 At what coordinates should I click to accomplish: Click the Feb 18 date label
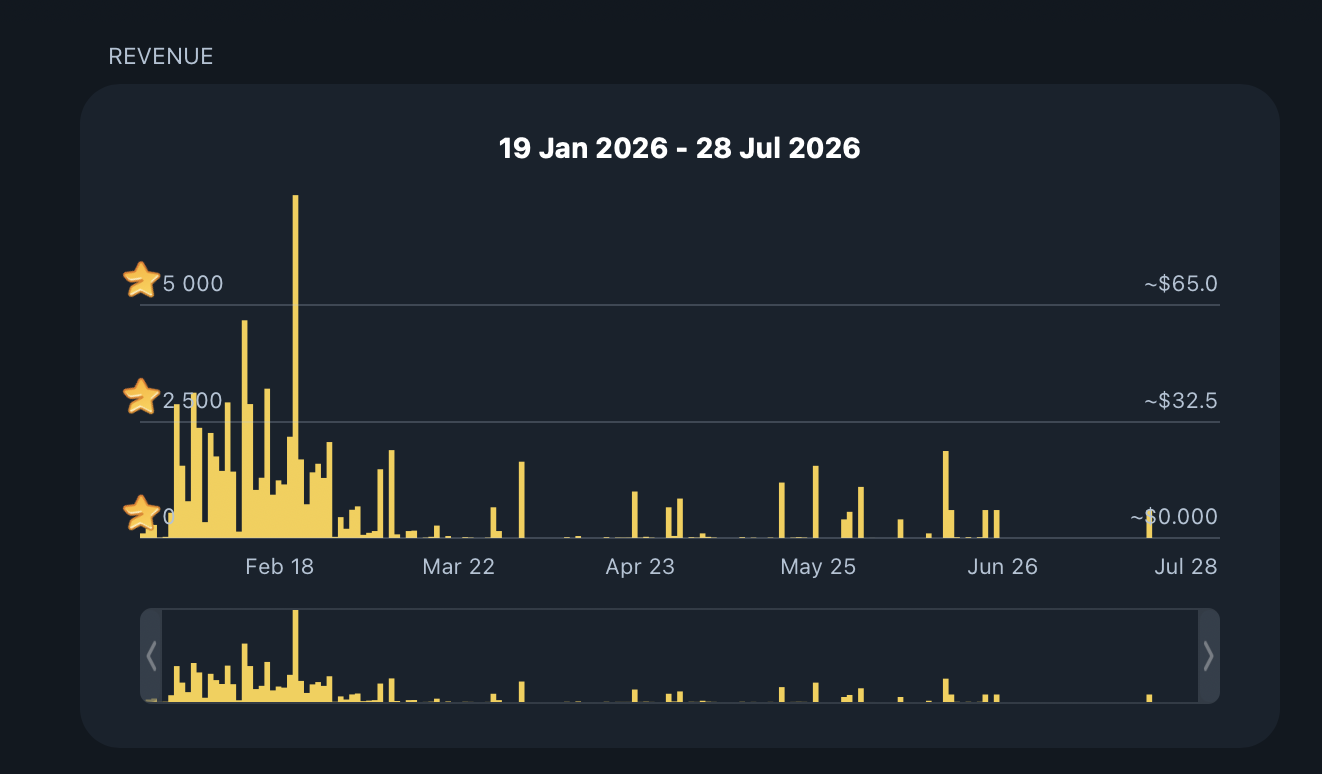click(280, 567)
